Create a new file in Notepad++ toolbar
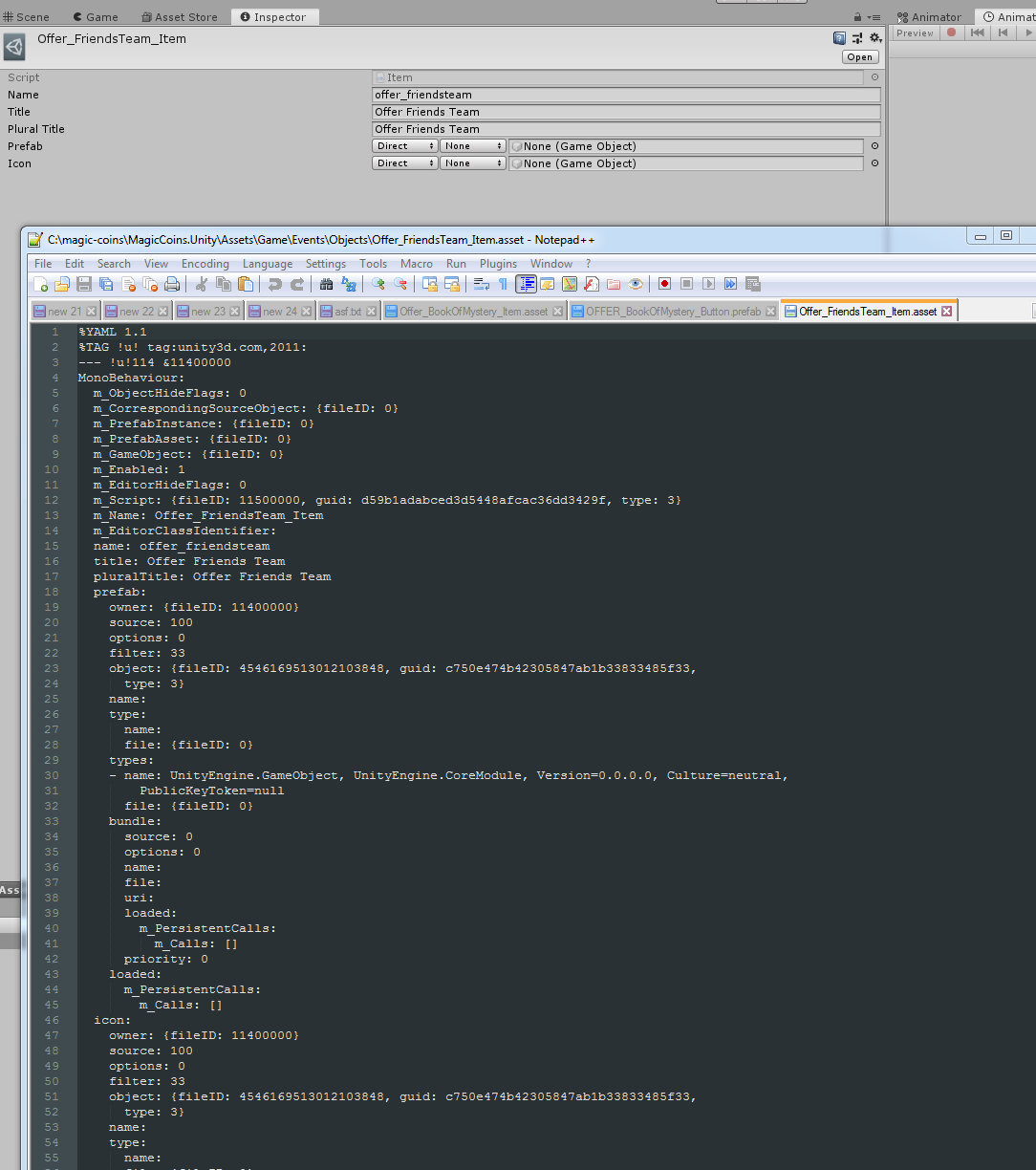The image size is (1036, 1170). tap(41, 284)
